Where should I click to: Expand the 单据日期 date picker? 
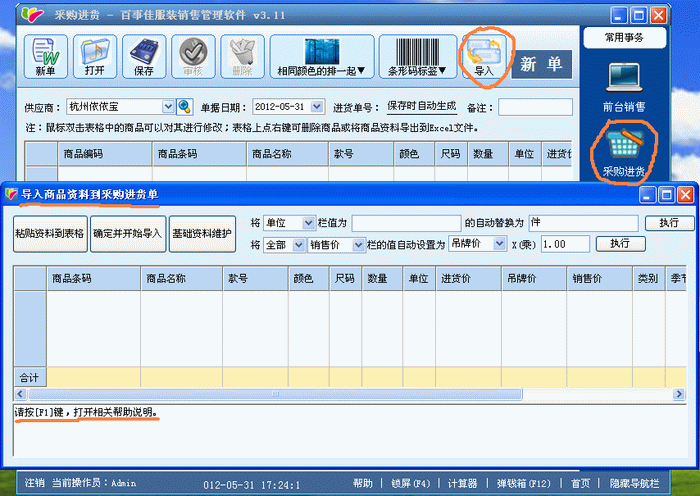317,106
